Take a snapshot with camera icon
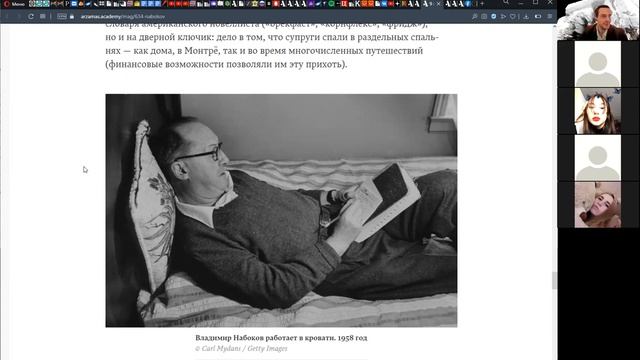Screen dimensions: 640x360 click(x=484, y=16)
